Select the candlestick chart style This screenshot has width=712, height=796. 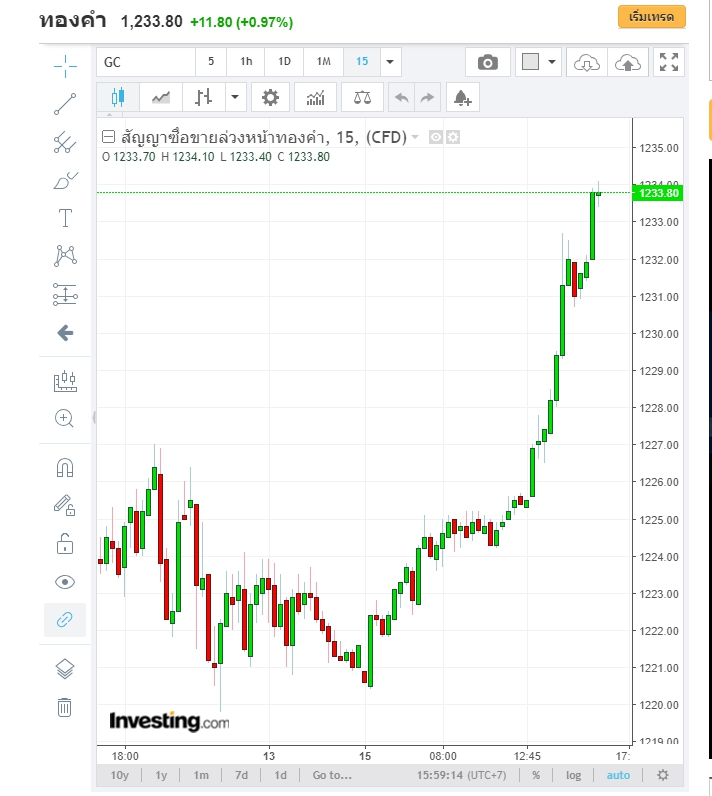point(118,97)
